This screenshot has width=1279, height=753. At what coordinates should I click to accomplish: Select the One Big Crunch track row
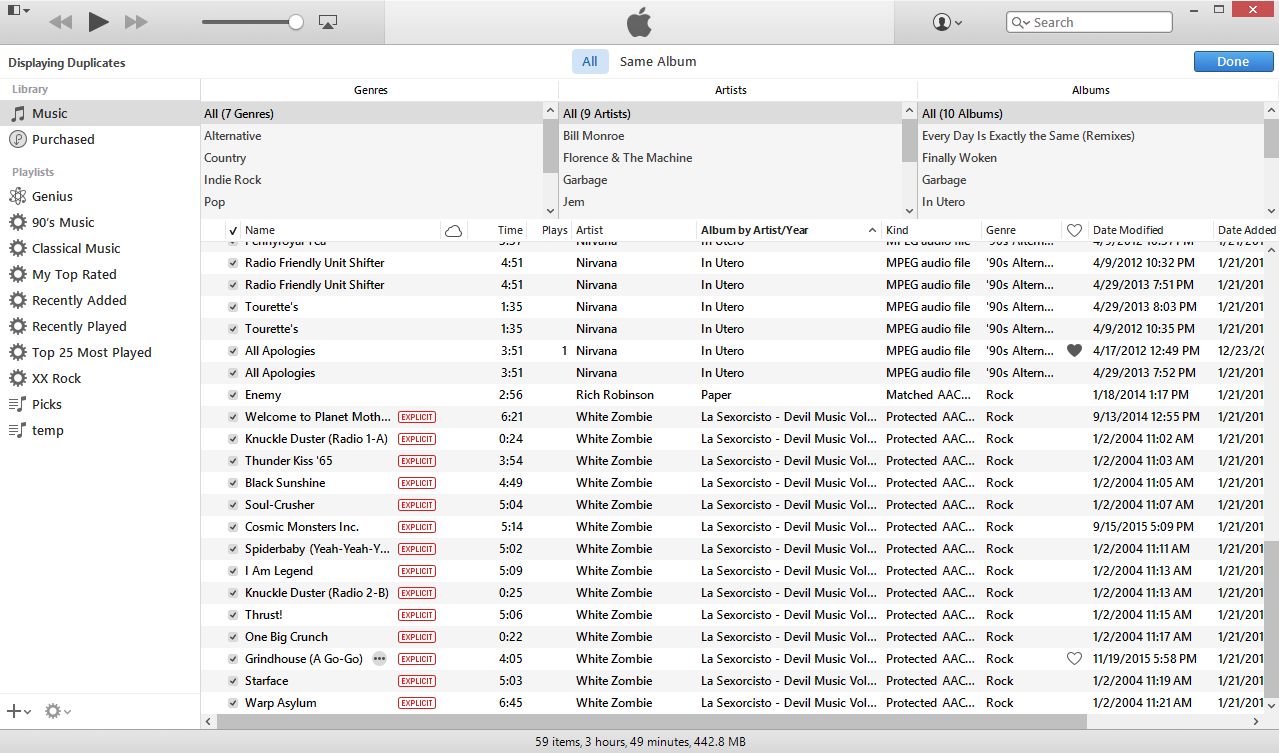point(732,637)
